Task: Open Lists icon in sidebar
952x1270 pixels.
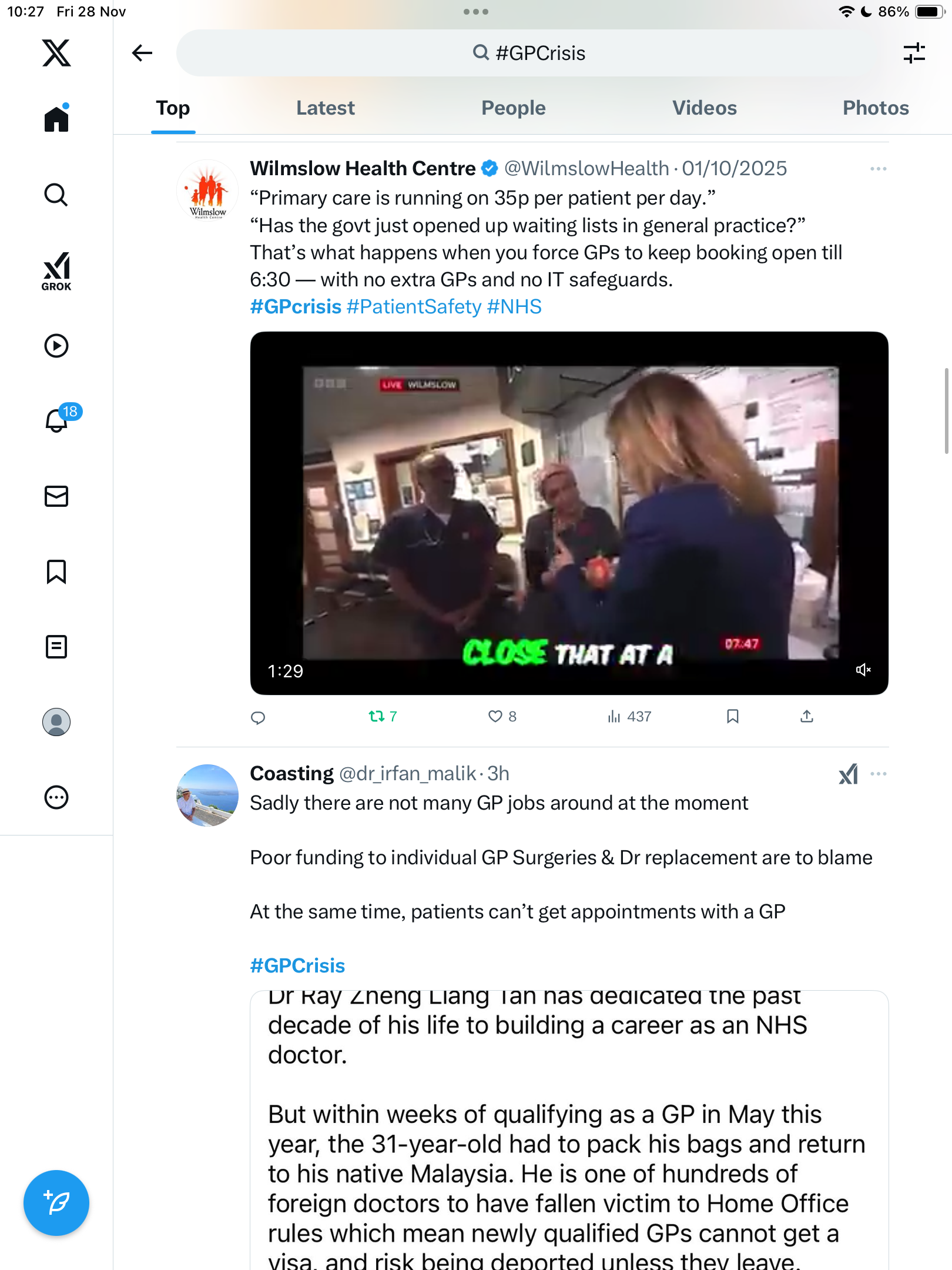Action: coord(56,647)
